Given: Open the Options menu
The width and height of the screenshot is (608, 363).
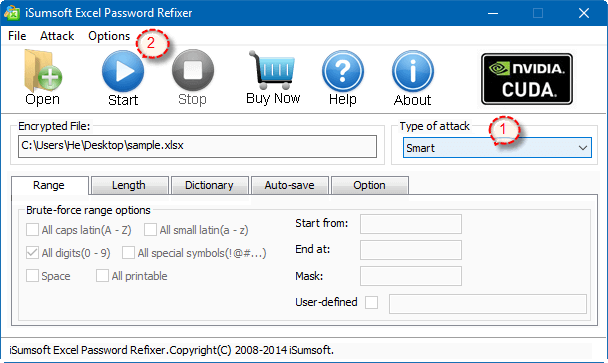Looking at the screenshot, I should pyautogui.click(x=109, y=36).
